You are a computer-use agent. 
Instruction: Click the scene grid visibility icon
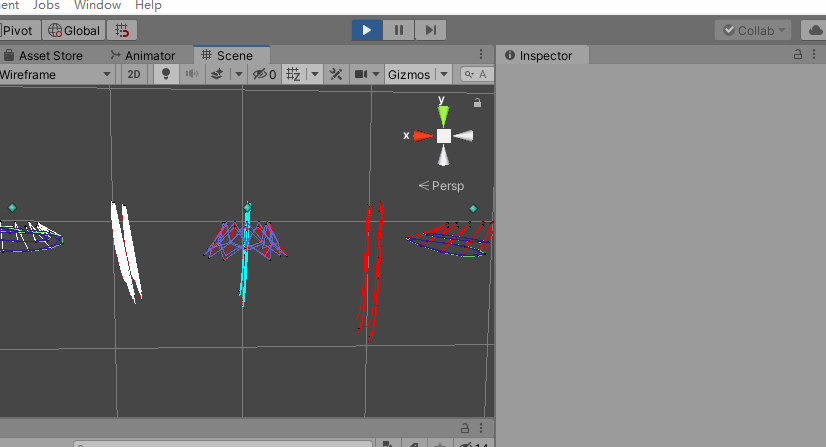coord(294,74)
